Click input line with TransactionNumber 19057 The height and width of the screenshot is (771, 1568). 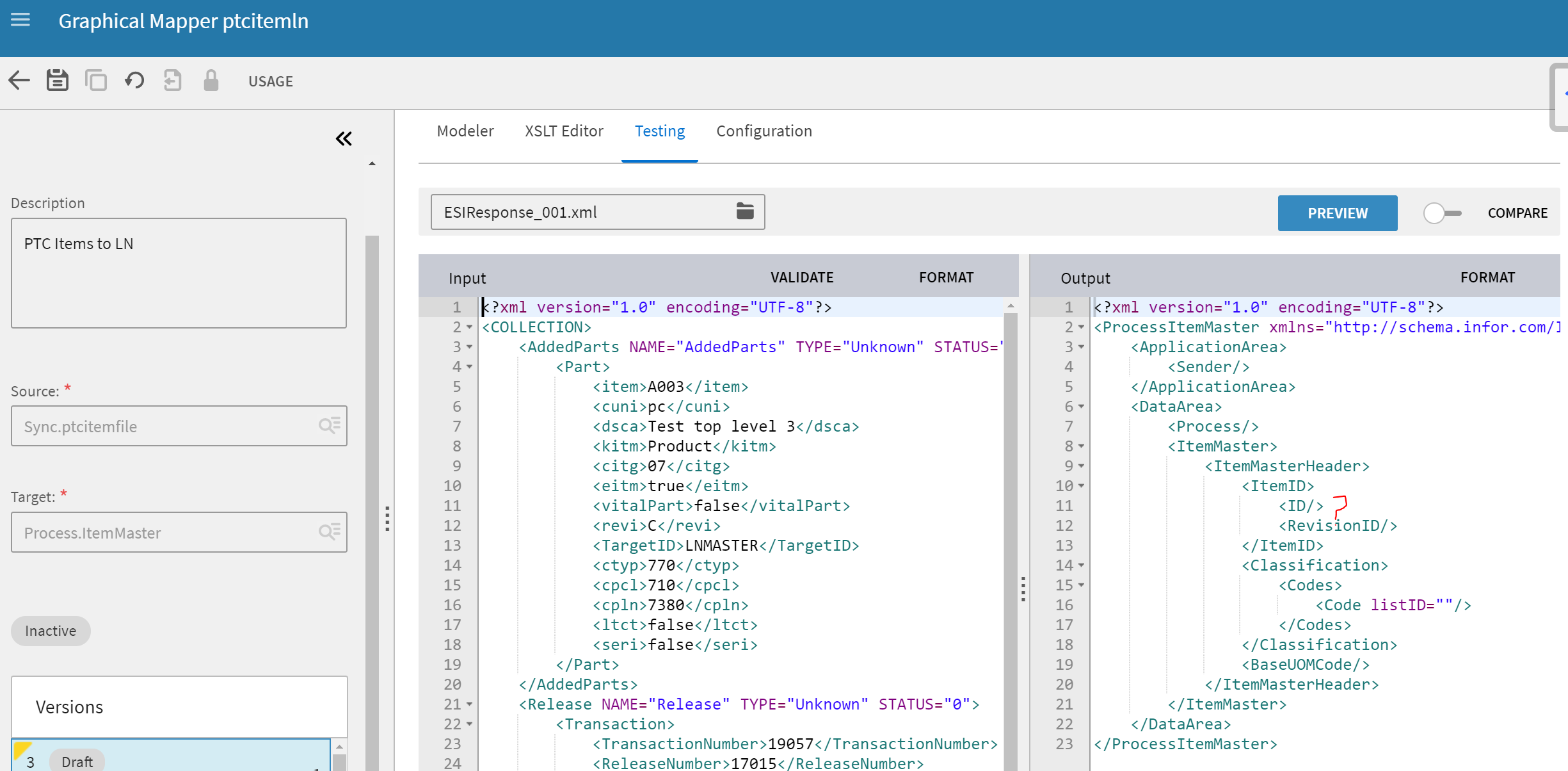pyautogui.click(x=795, y=744)
